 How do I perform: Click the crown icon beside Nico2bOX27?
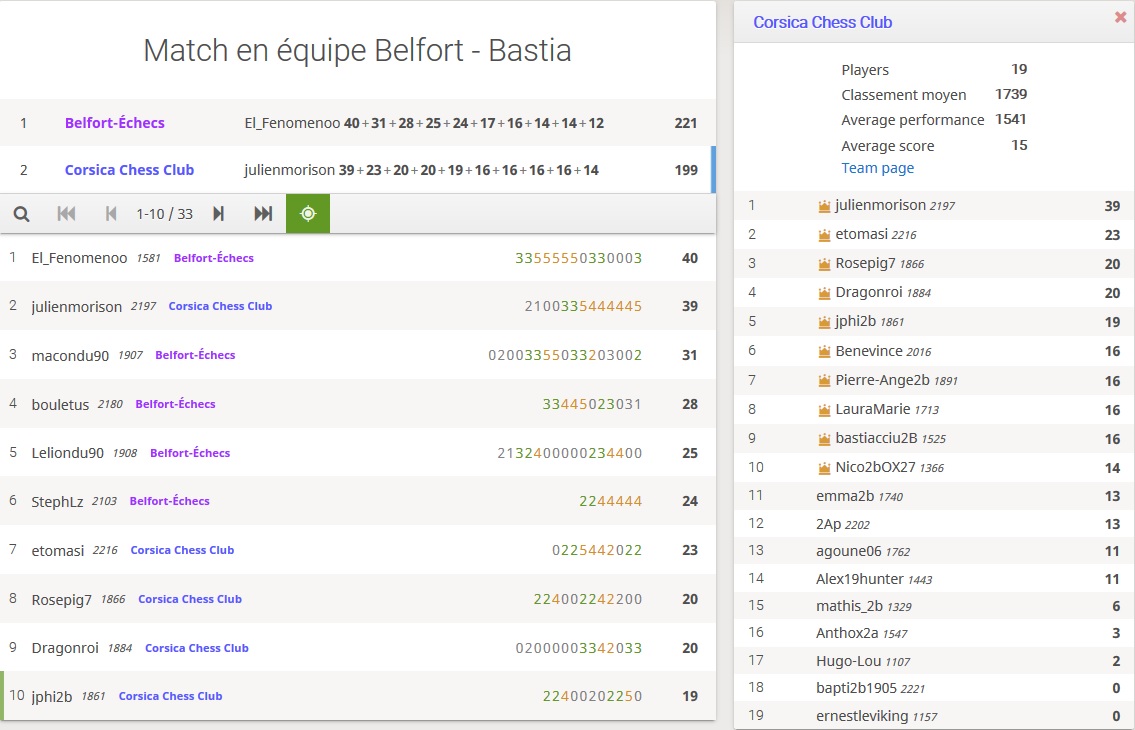(x=824, y=469)
